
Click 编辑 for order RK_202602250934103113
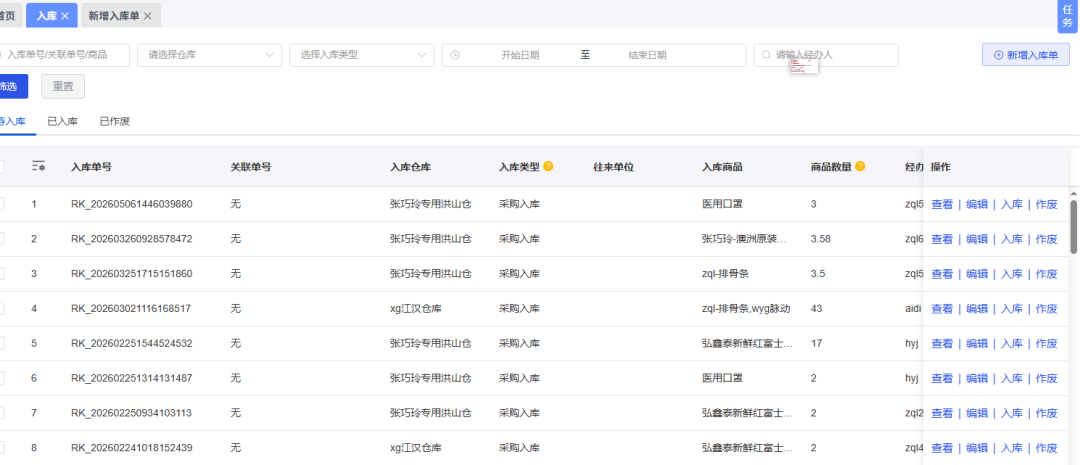977,413
